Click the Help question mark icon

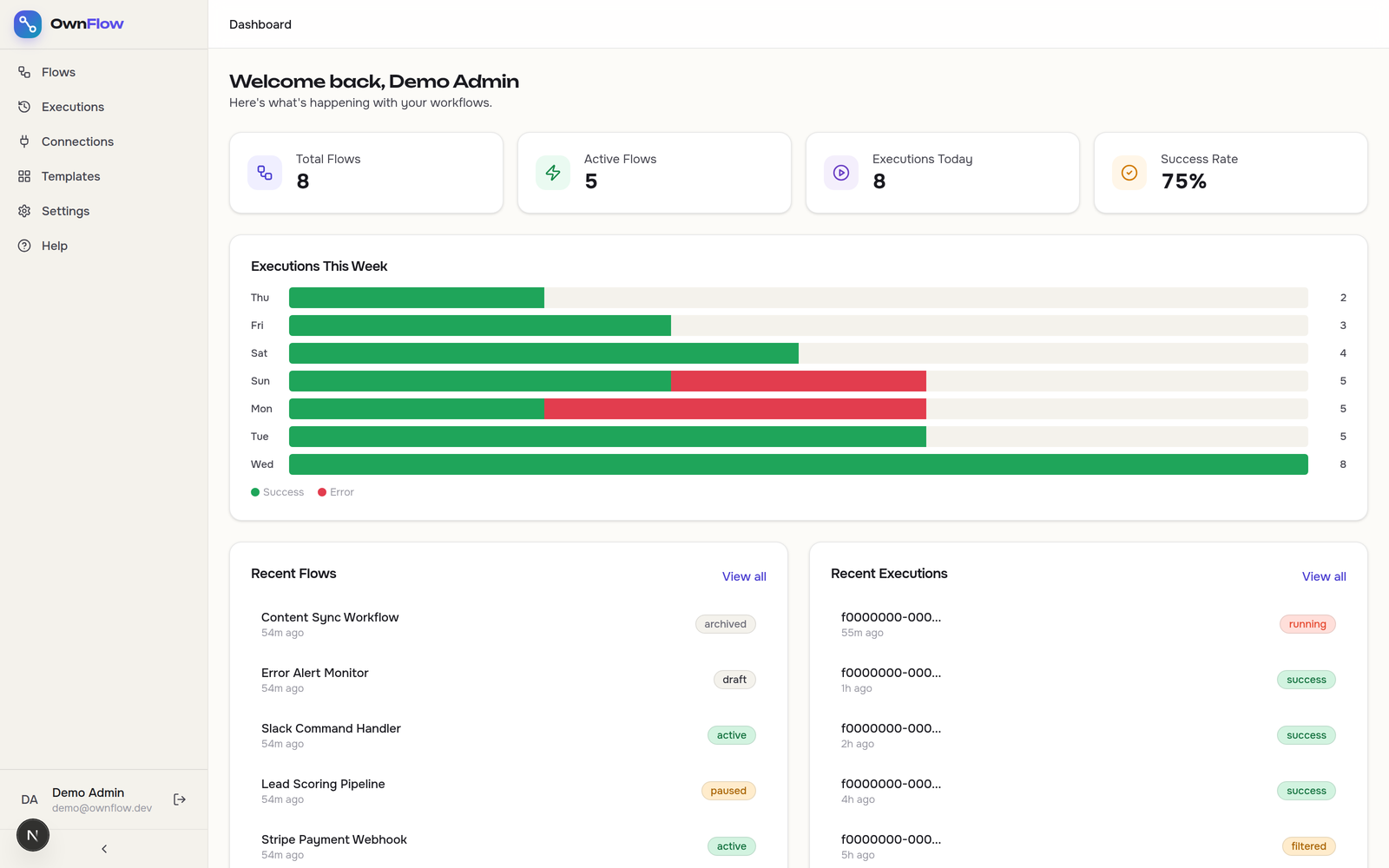24,246
